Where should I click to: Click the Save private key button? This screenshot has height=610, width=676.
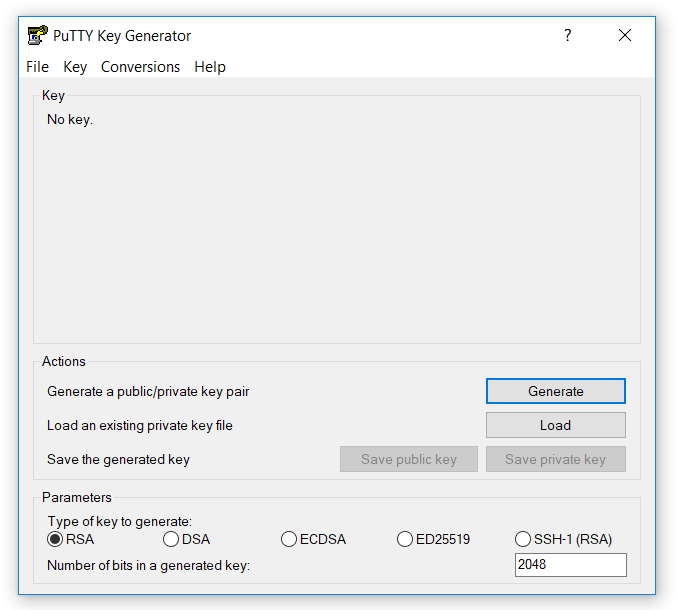coord(556,459)
